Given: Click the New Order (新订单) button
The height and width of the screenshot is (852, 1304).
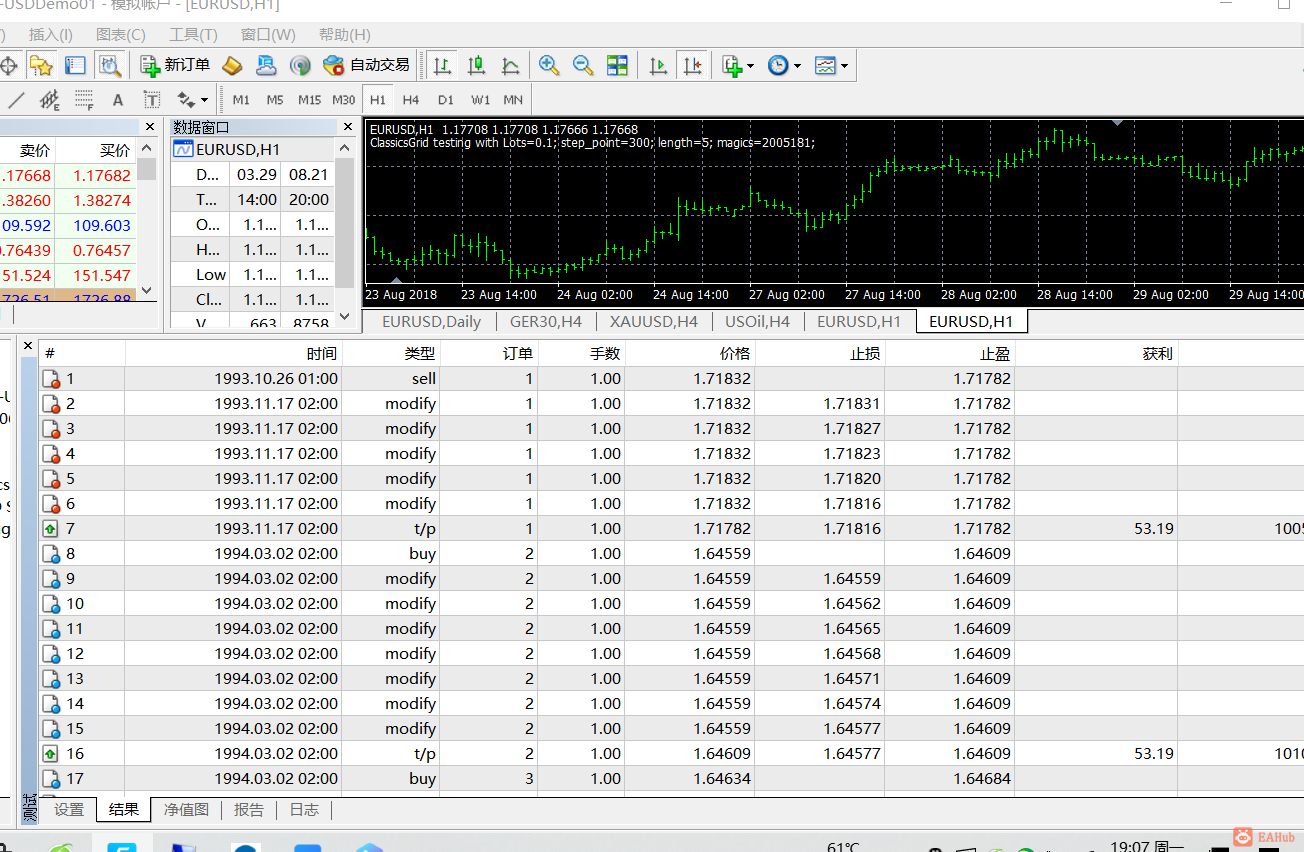Looking at the screenshot, I should (176, 66).
